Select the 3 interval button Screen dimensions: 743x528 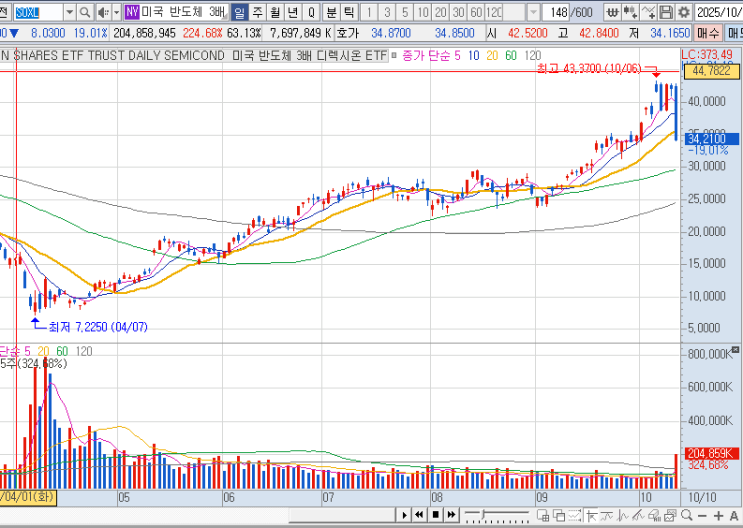(x=387, y=12)
